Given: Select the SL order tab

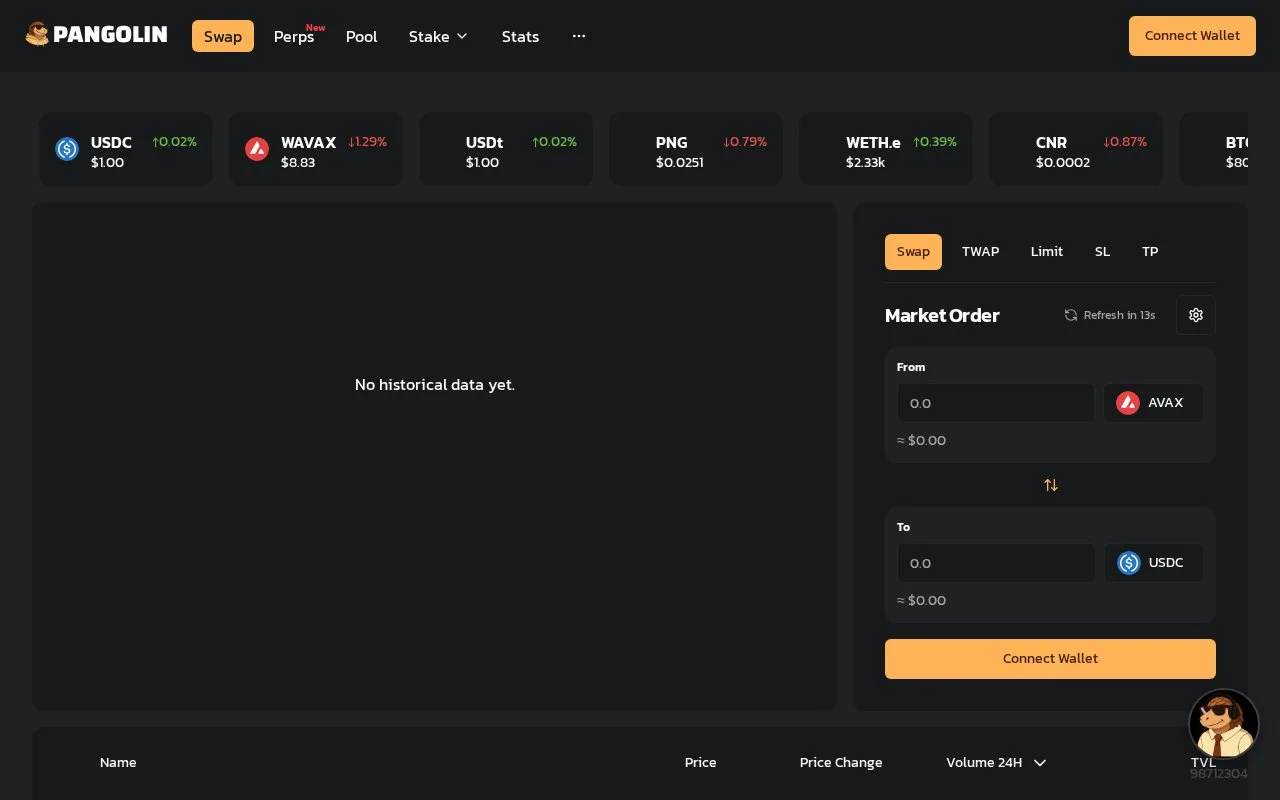Looking at the screenshot, I should click(x=1102, y=252).
